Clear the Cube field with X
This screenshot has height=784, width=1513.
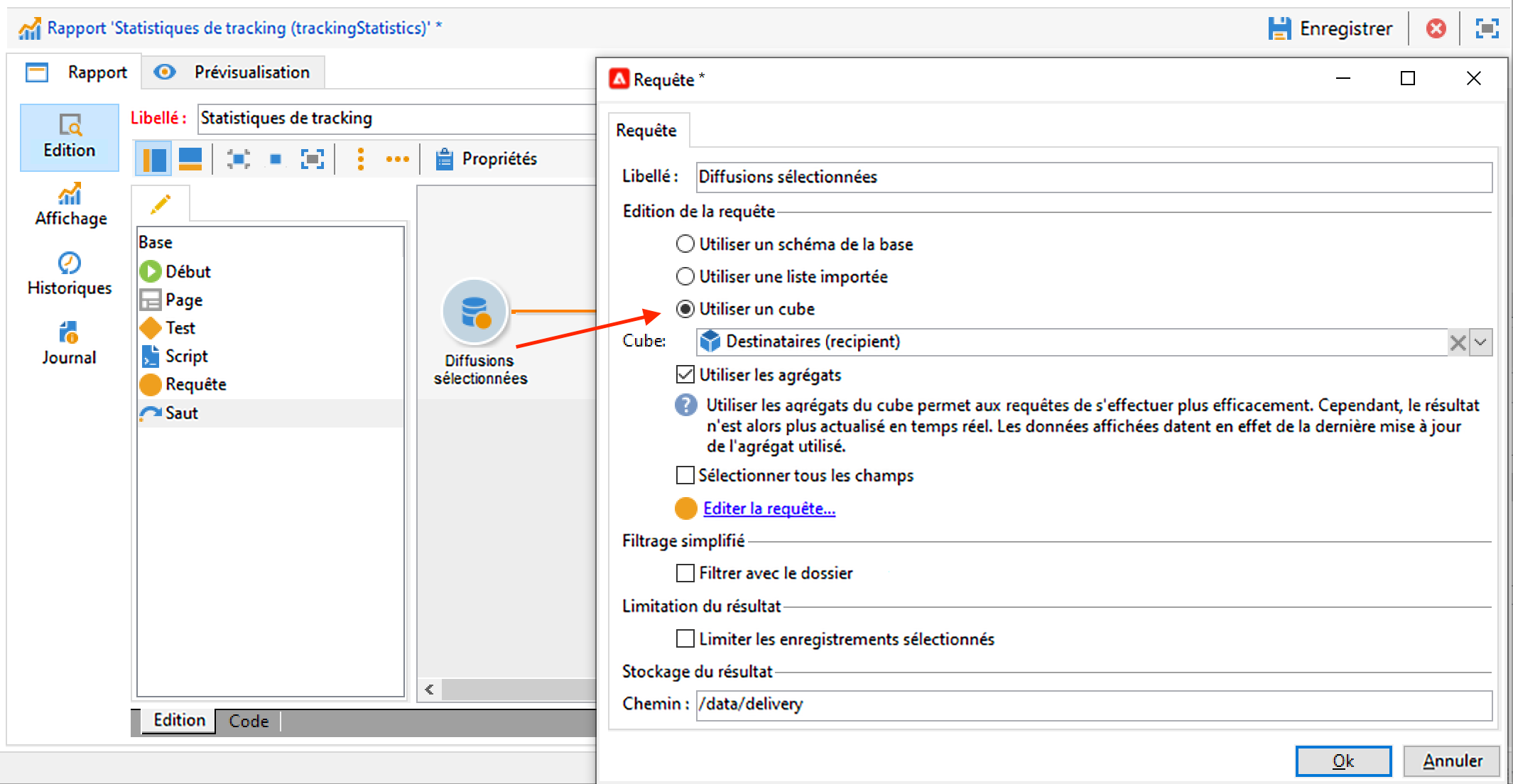click(x=1458, y=342)
